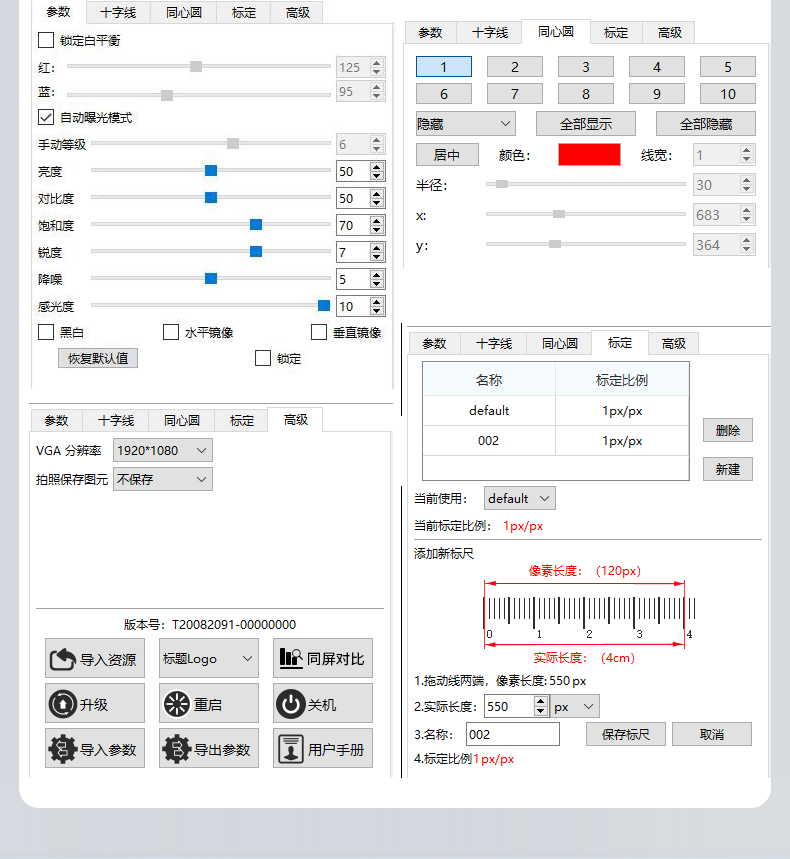Click the 亮度 slider handle
Viewport: 790px width, 859px height.
[x=211, y=170]
